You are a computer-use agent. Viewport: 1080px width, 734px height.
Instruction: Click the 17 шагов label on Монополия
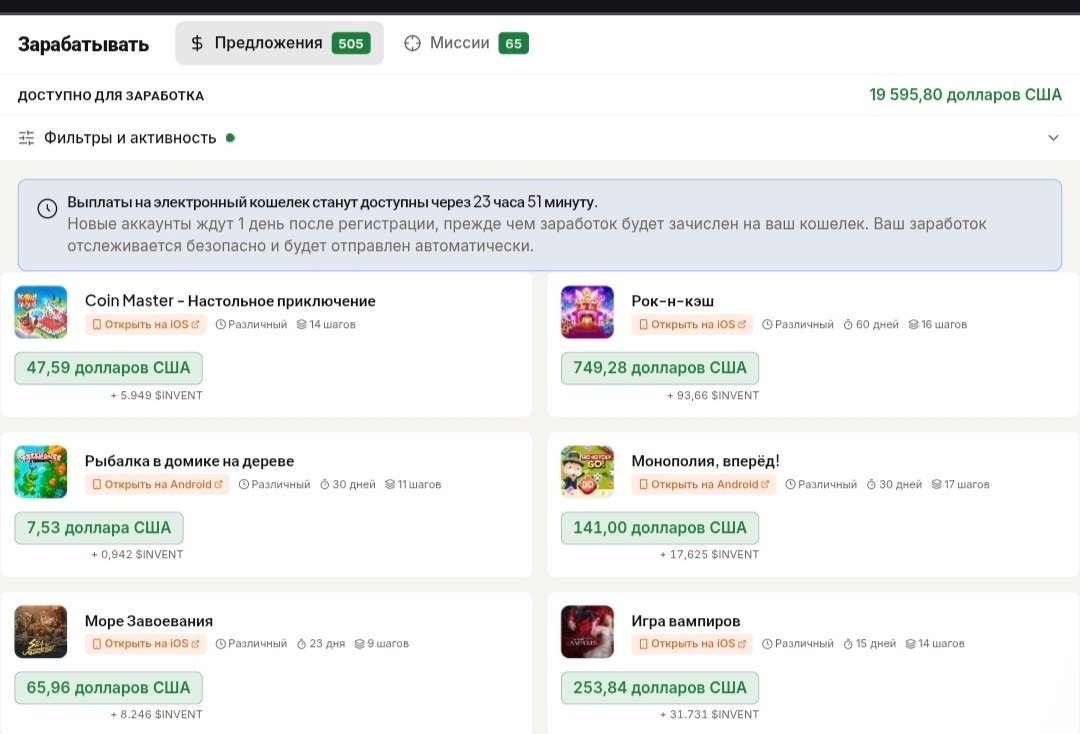coord(960,484)
